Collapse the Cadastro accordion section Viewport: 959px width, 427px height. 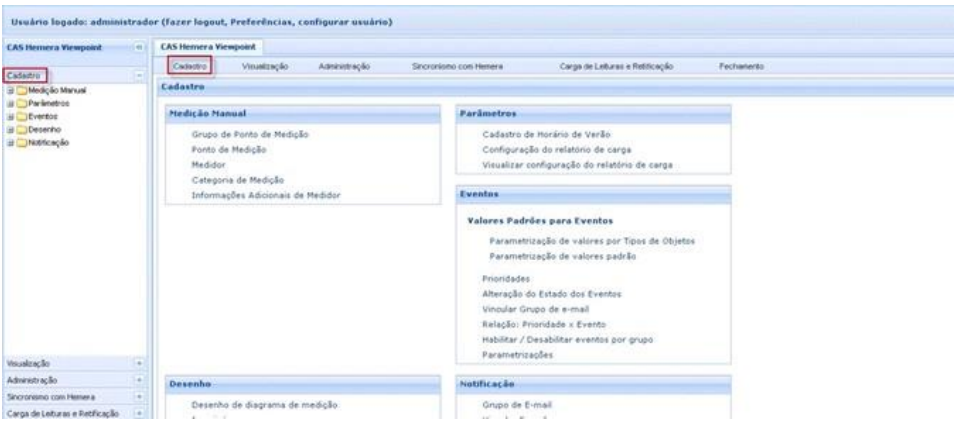pyautogui.click(x=138, y=76)
